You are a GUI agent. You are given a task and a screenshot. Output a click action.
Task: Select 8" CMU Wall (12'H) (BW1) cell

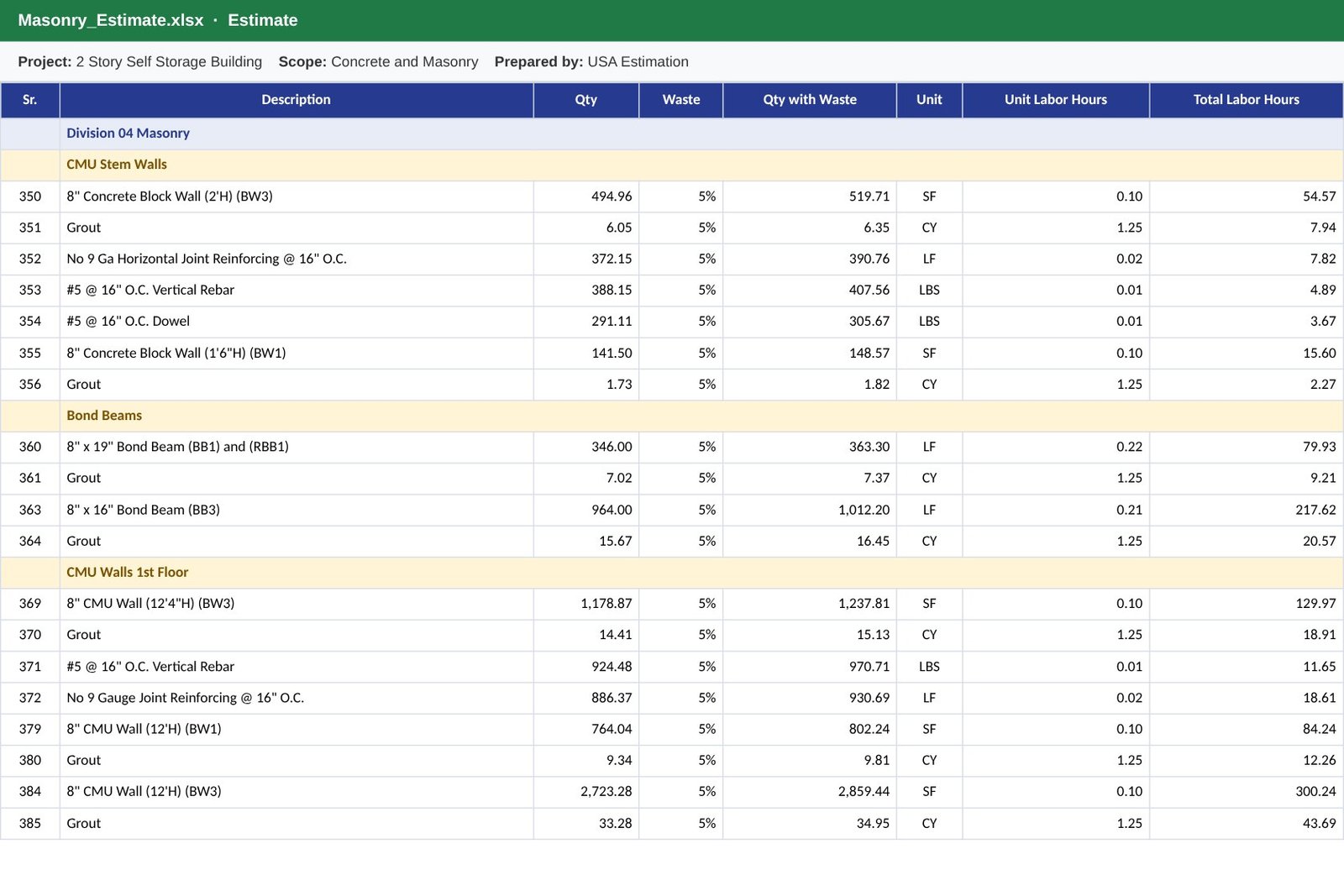[x=297, y=730]
